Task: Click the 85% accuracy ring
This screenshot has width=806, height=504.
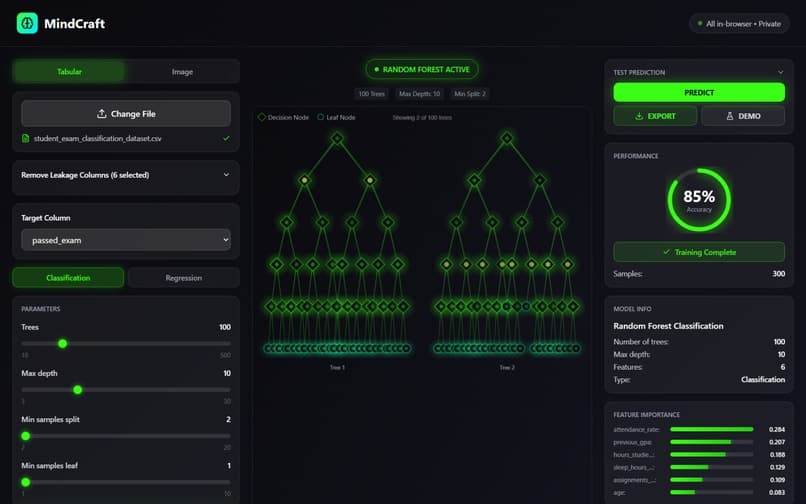Action: pos(699,200)
